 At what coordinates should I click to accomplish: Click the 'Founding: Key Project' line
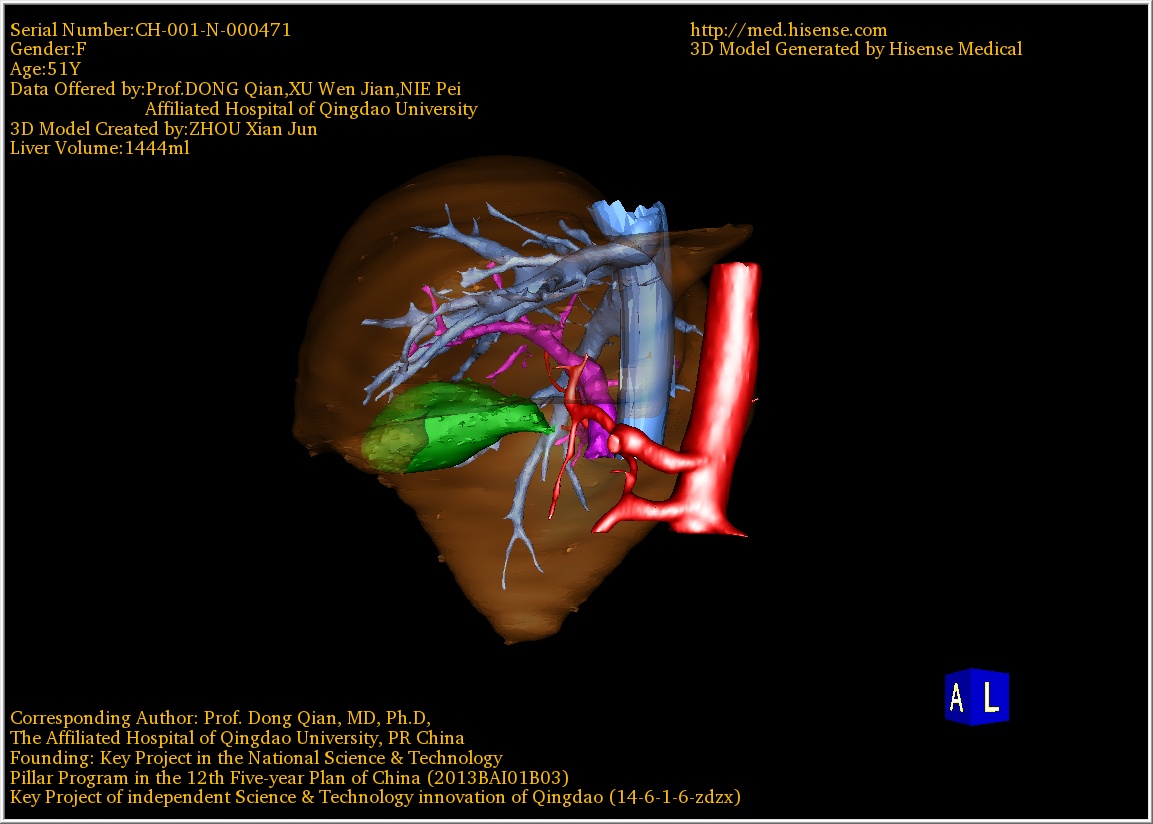256,758
